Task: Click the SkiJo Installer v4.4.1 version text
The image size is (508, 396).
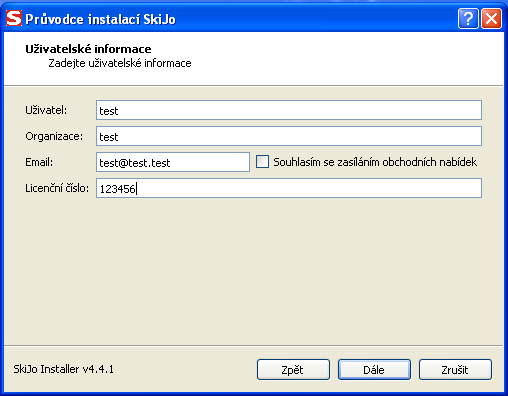Action: pyautogui.click(x=64, y=369)
